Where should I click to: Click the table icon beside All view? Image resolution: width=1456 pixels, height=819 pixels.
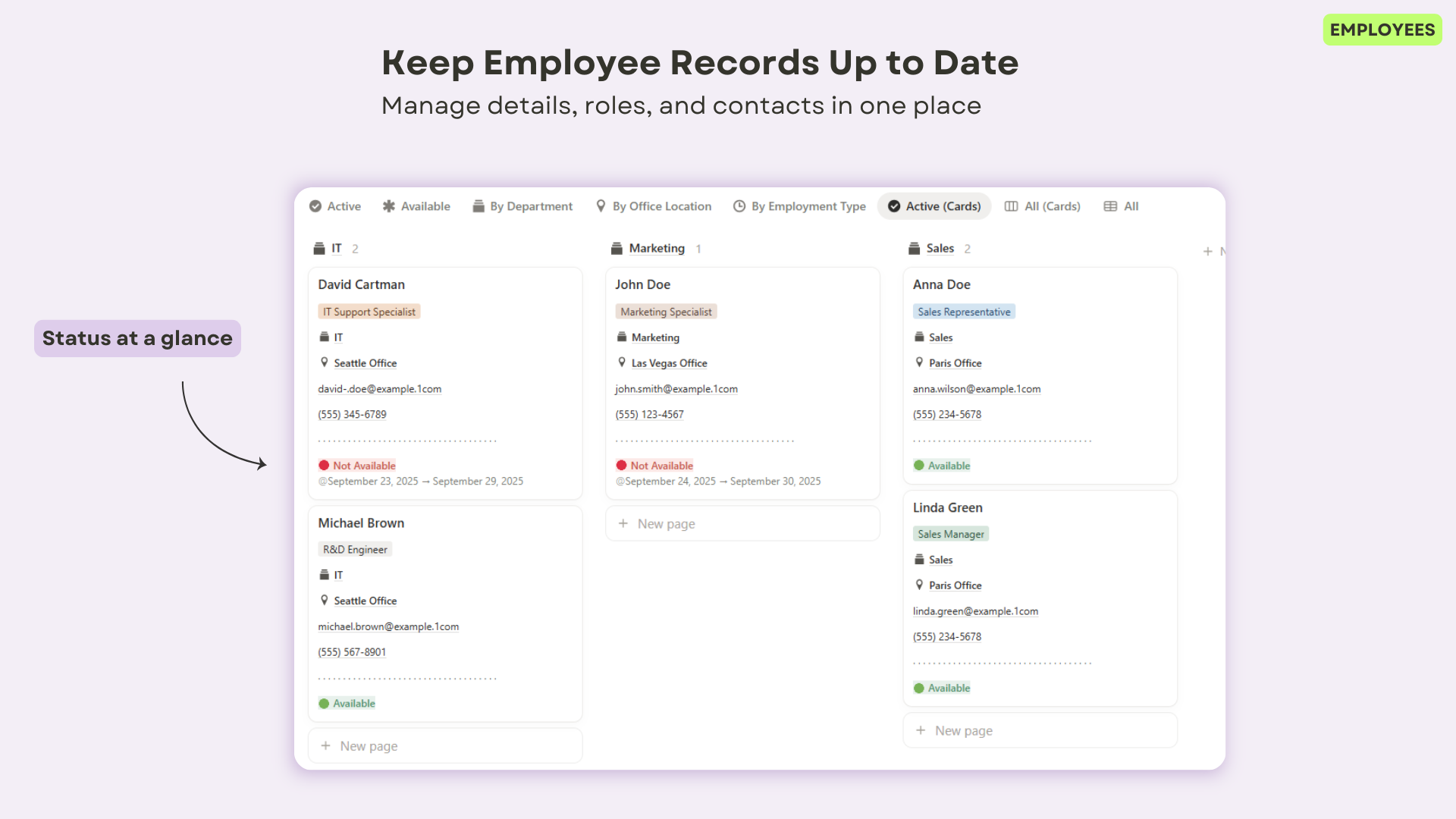click(x=1110, y=206)
